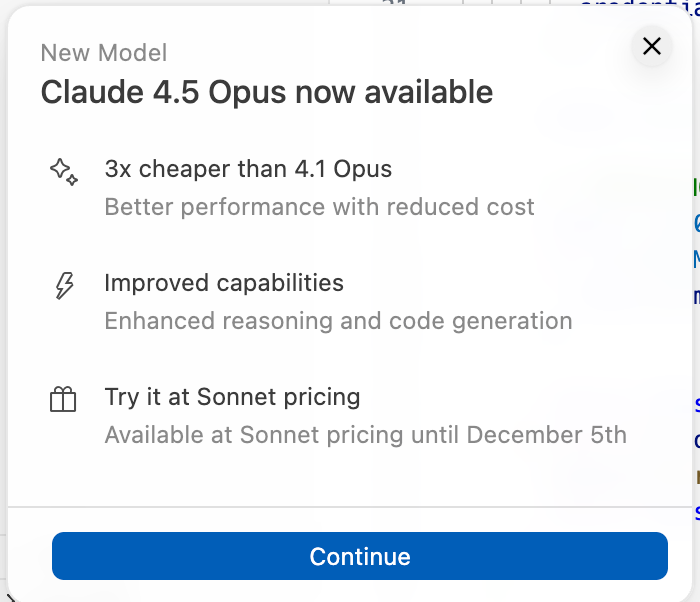Select the 'Improved capabilities' heading
This screenshot has height=602, width=700.
point(224,283)
